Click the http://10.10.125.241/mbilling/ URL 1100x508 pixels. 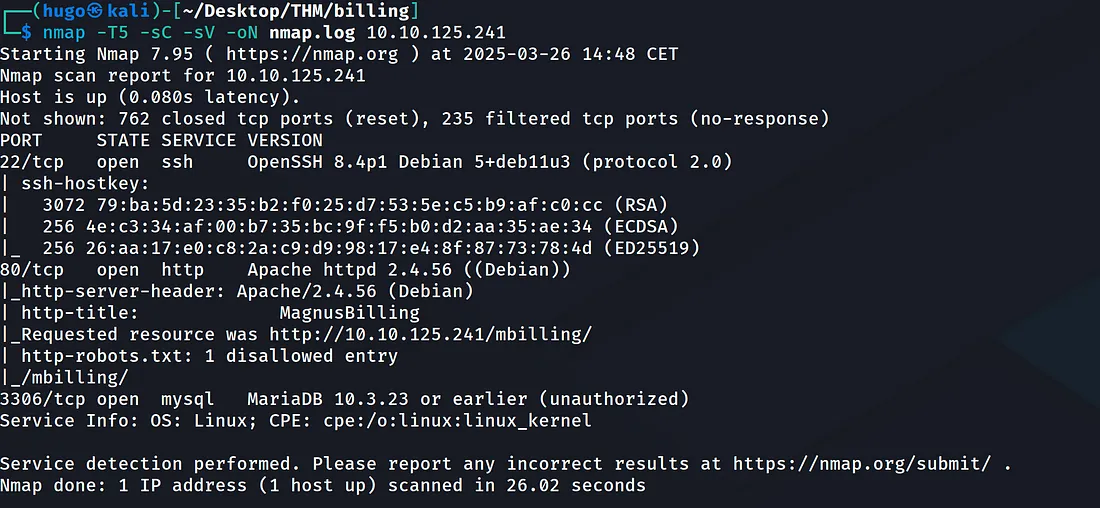pos(431,335)
